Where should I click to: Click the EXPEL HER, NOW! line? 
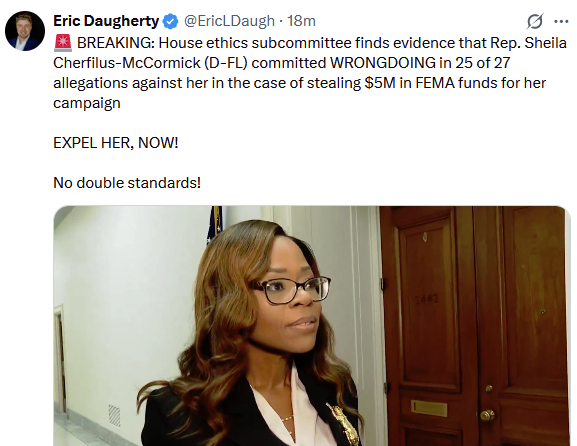[116, 143]
